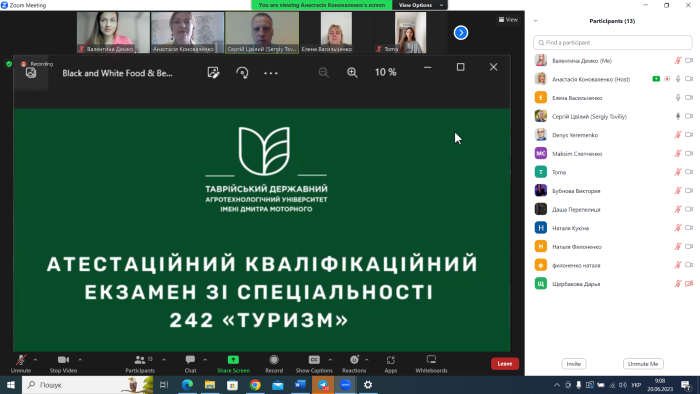Image resolution: width=700 pixels, height=394 pixels.
Task: Toggle the Participants panel button in toolbar
Action: coord(140,364)
